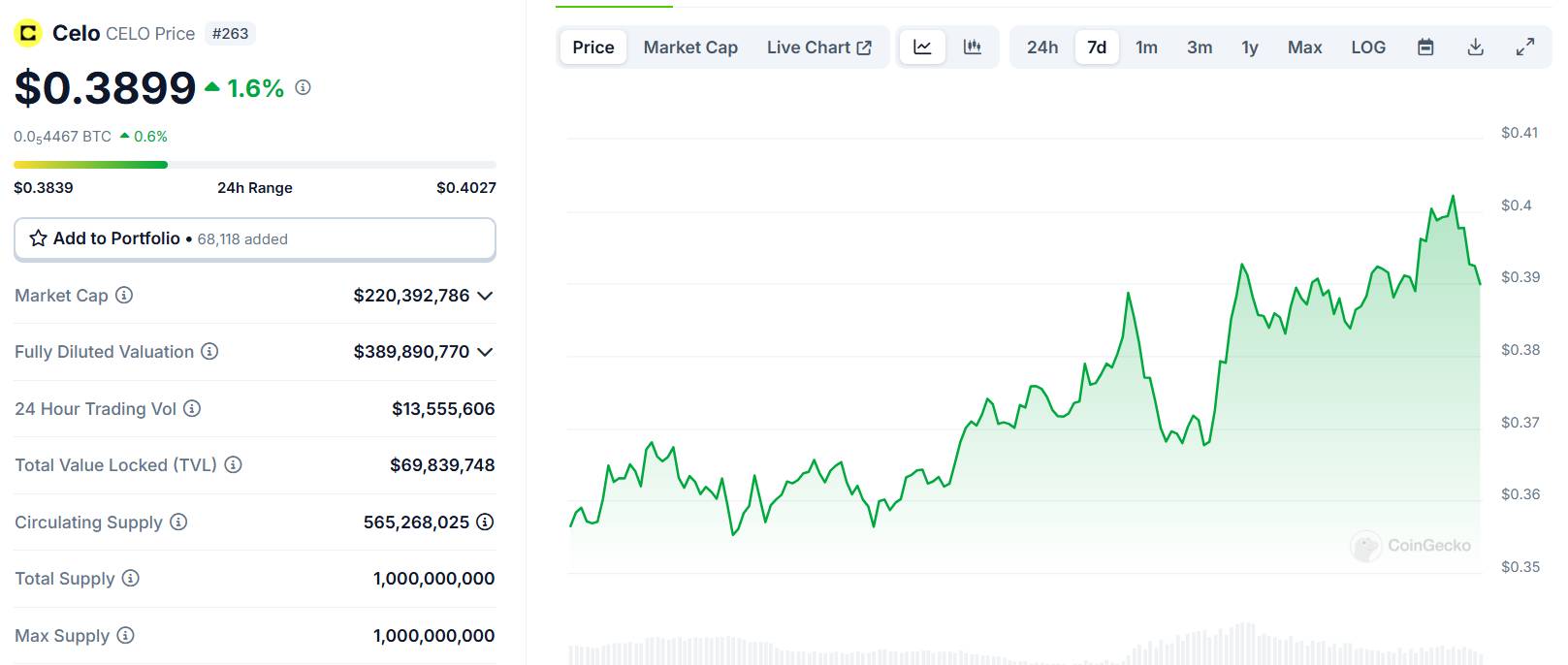Viewport: 1568px width, 665px height.
Task: Click the 0.0₅4467 BTC value
Action: [62, 137]
